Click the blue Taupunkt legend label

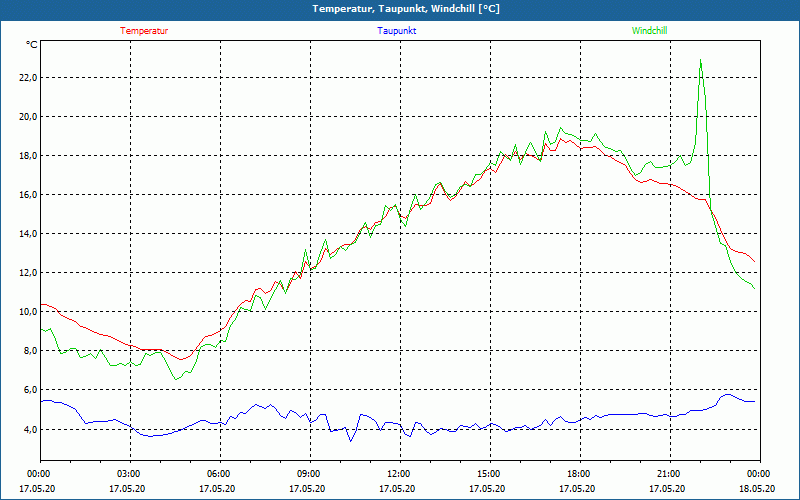396,31
